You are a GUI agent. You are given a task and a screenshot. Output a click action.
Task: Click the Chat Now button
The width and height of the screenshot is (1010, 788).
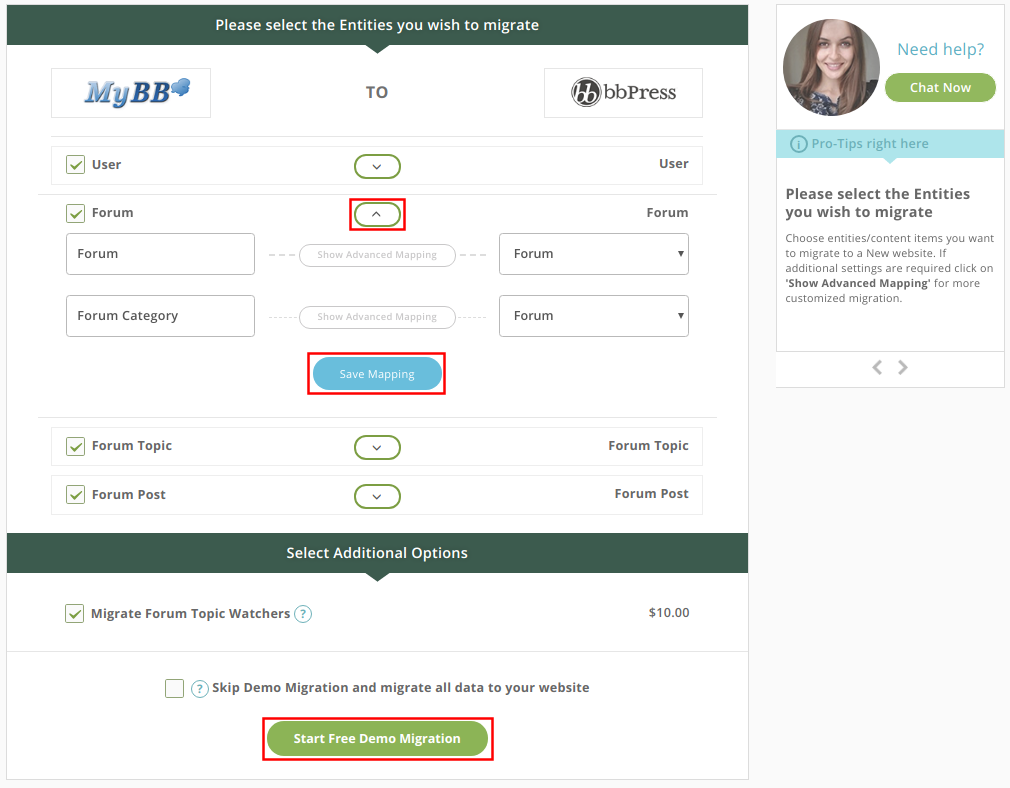(940, 88)
